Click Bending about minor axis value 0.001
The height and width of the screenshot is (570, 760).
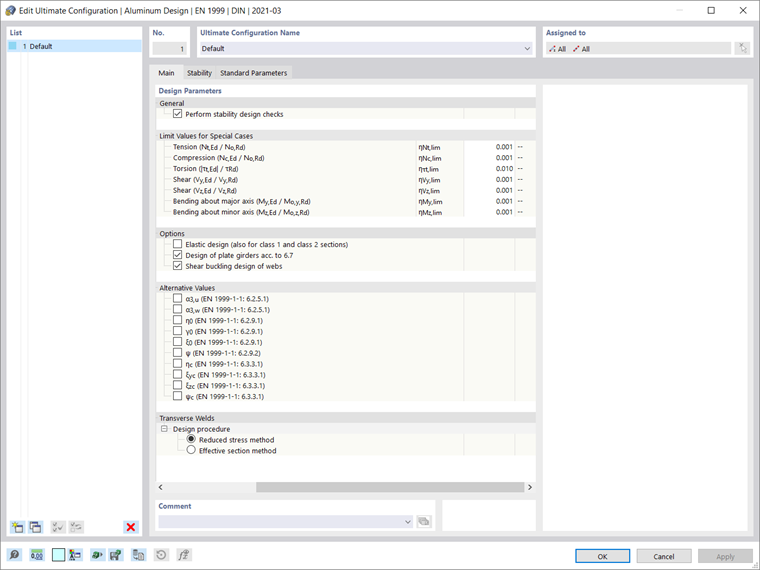pos(489,212)
